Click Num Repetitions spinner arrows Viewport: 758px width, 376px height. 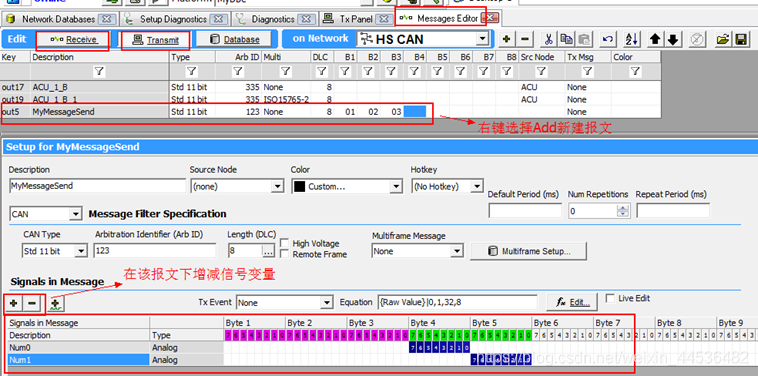pos(624,211)
